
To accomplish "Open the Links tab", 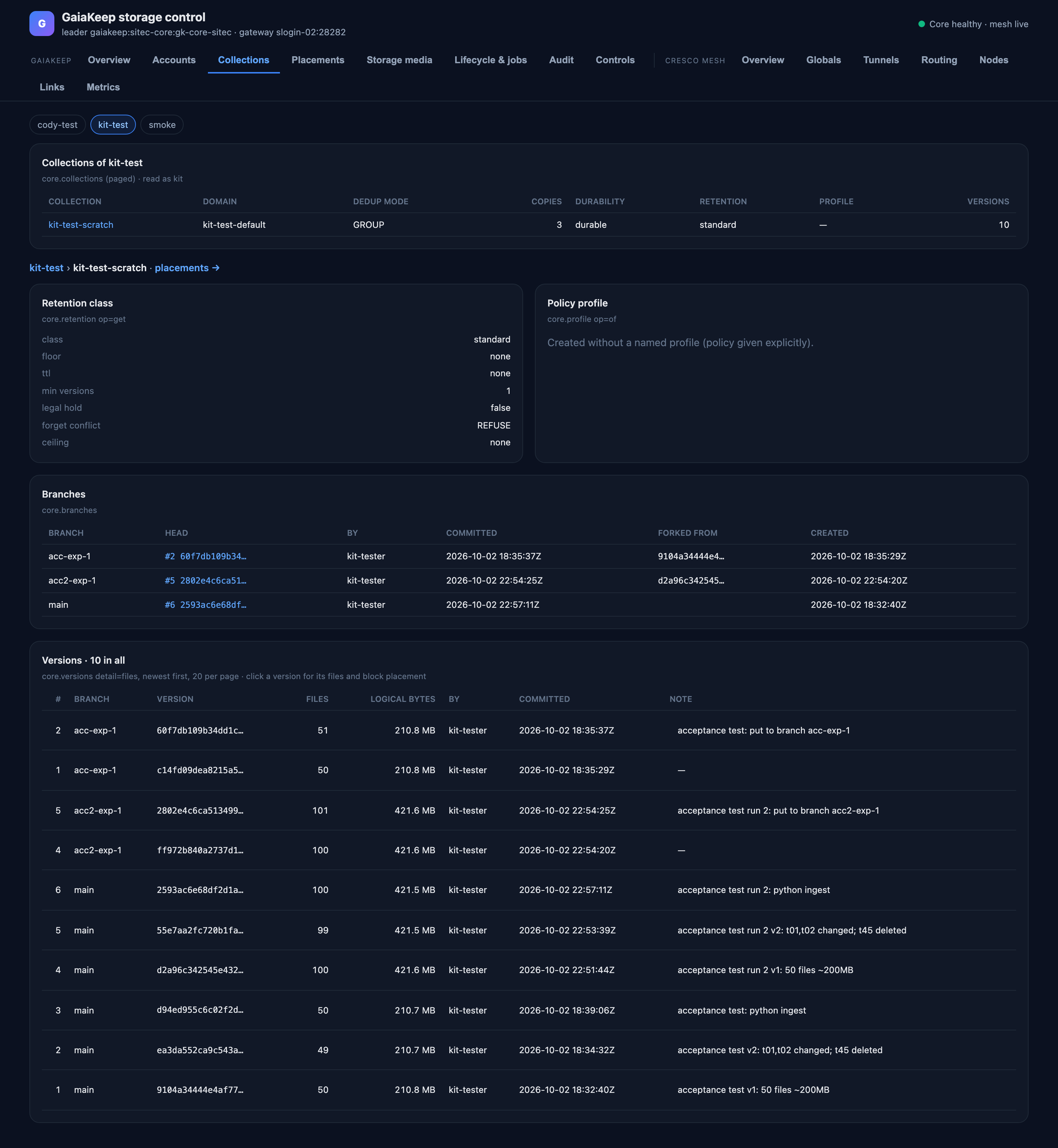I will (x=52, y=87).
